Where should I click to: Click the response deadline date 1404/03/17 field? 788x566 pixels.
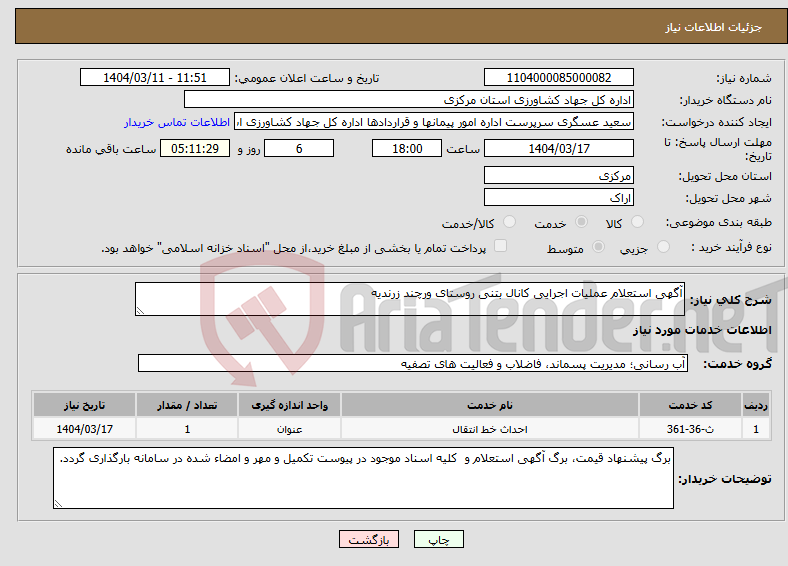tap(558, 148)
